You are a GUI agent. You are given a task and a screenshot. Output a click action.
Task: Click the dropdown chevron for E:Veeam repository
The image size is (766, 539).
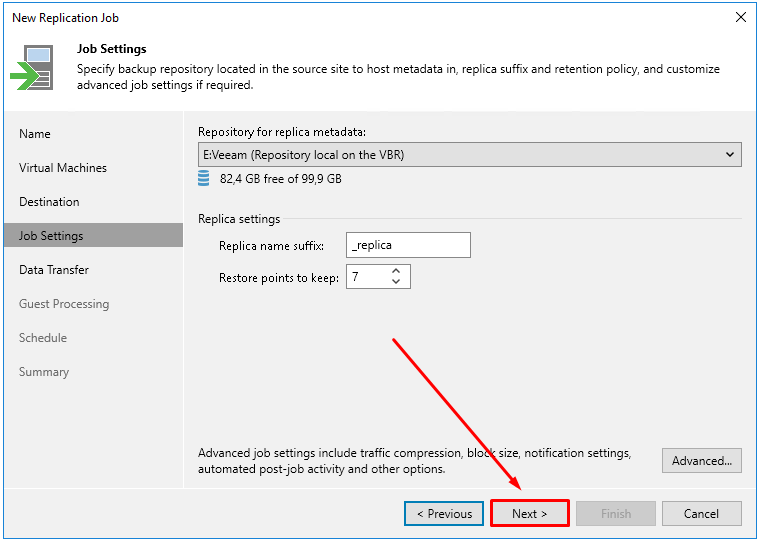point(729,155)
